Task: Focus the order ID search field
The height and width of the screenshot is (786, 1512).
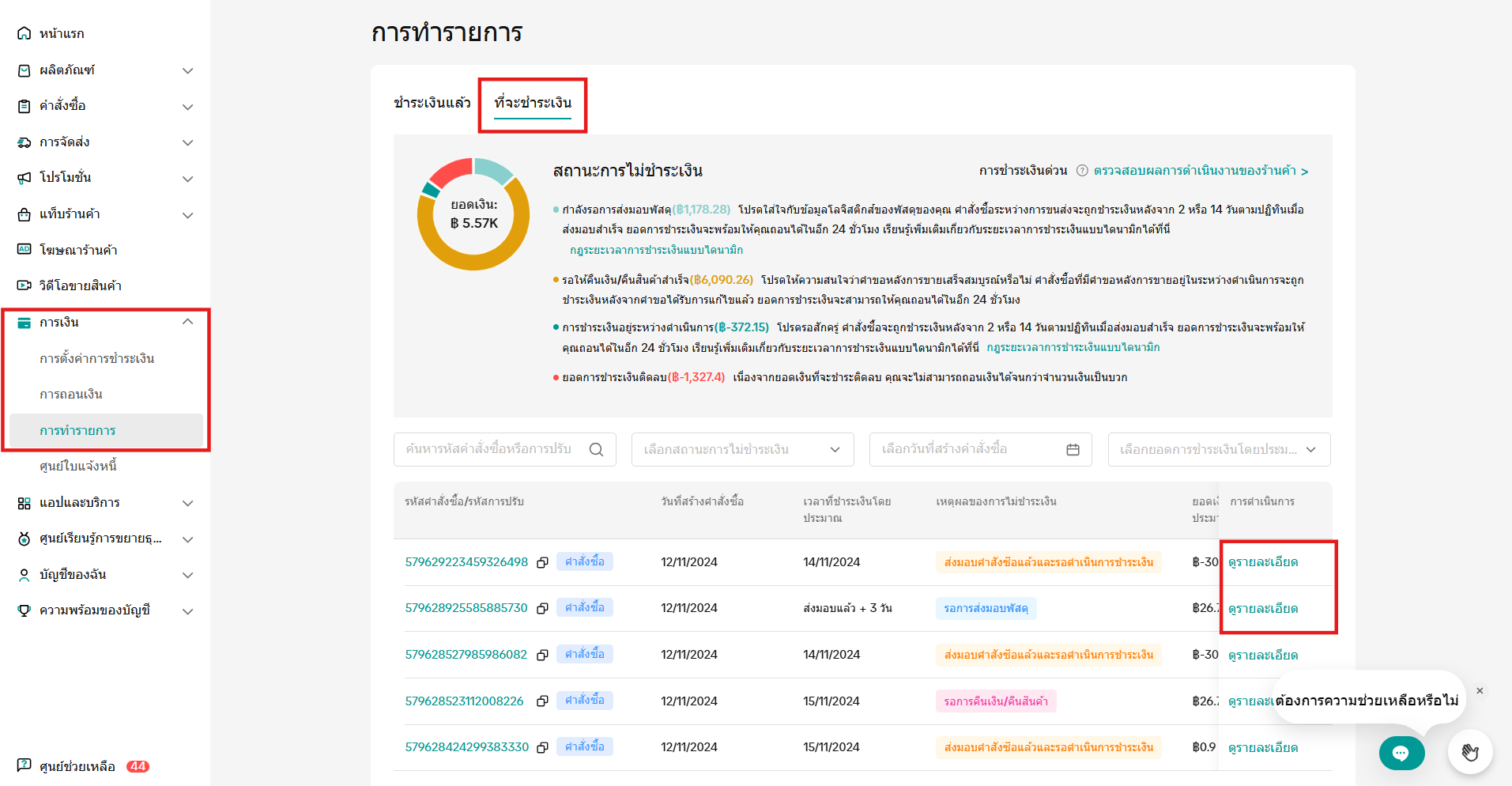Action: click(490, 449)
